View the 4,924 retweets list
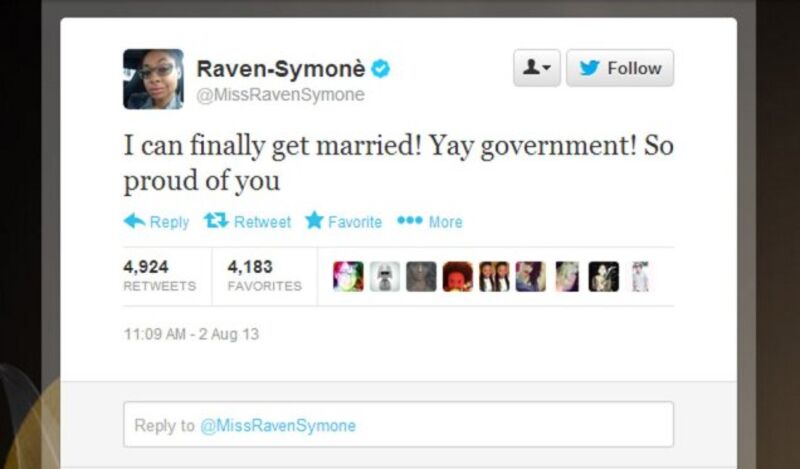The width and height of the screenshot is (800, 469). click(x=160, y=276)
